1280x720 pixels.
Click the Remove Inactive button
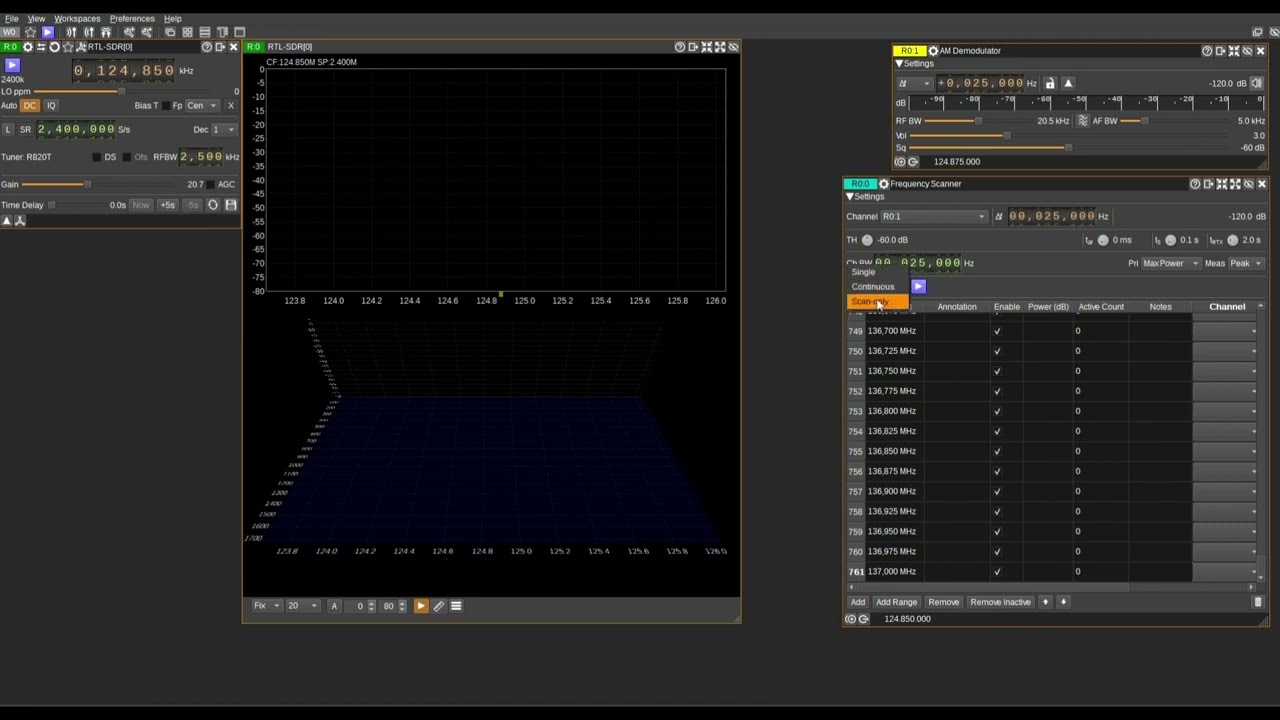click(x=1000, y=602)
